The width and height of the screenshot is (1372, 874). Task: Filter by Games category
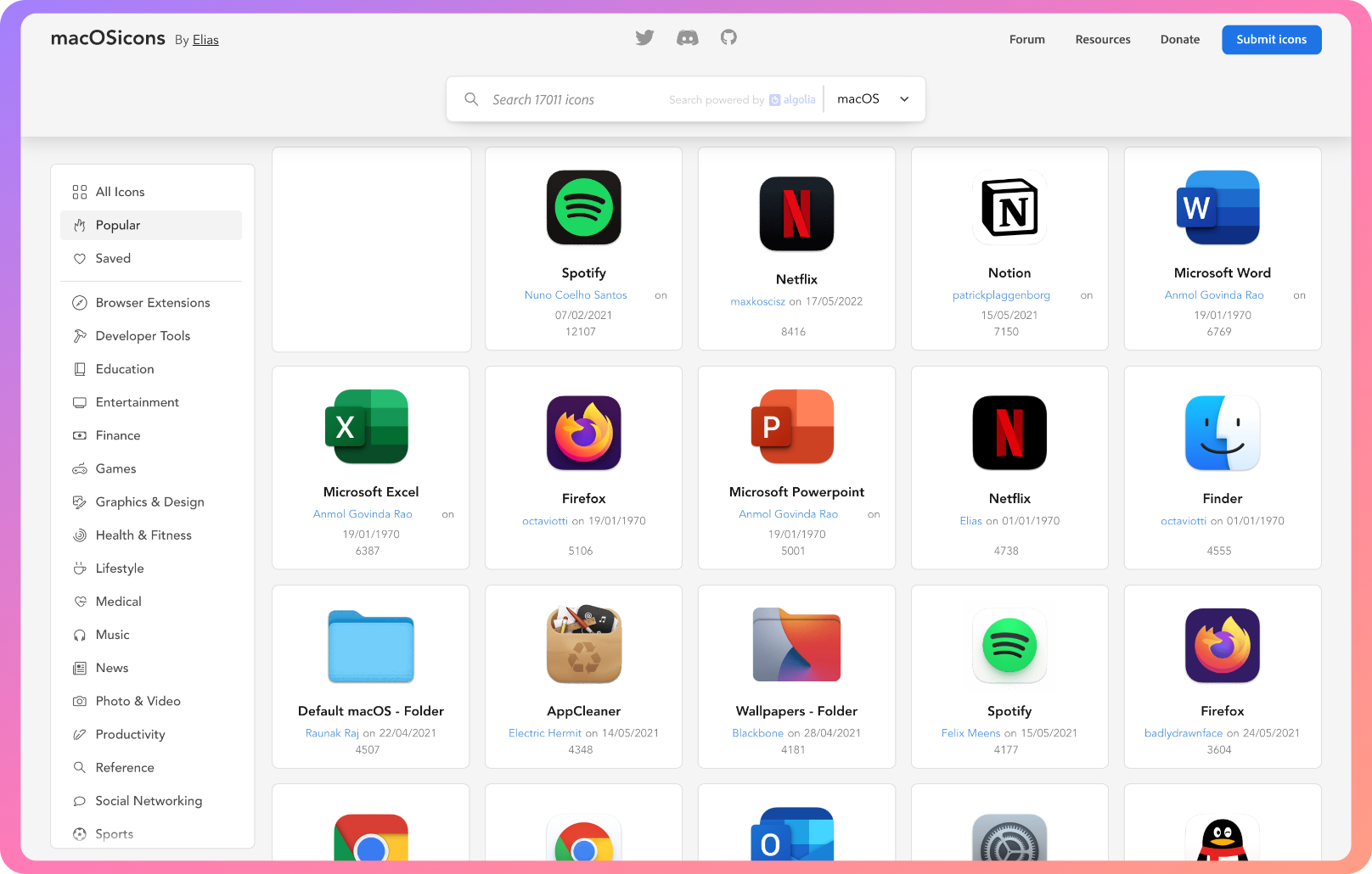pyautogui.click(x=150, y=468)
